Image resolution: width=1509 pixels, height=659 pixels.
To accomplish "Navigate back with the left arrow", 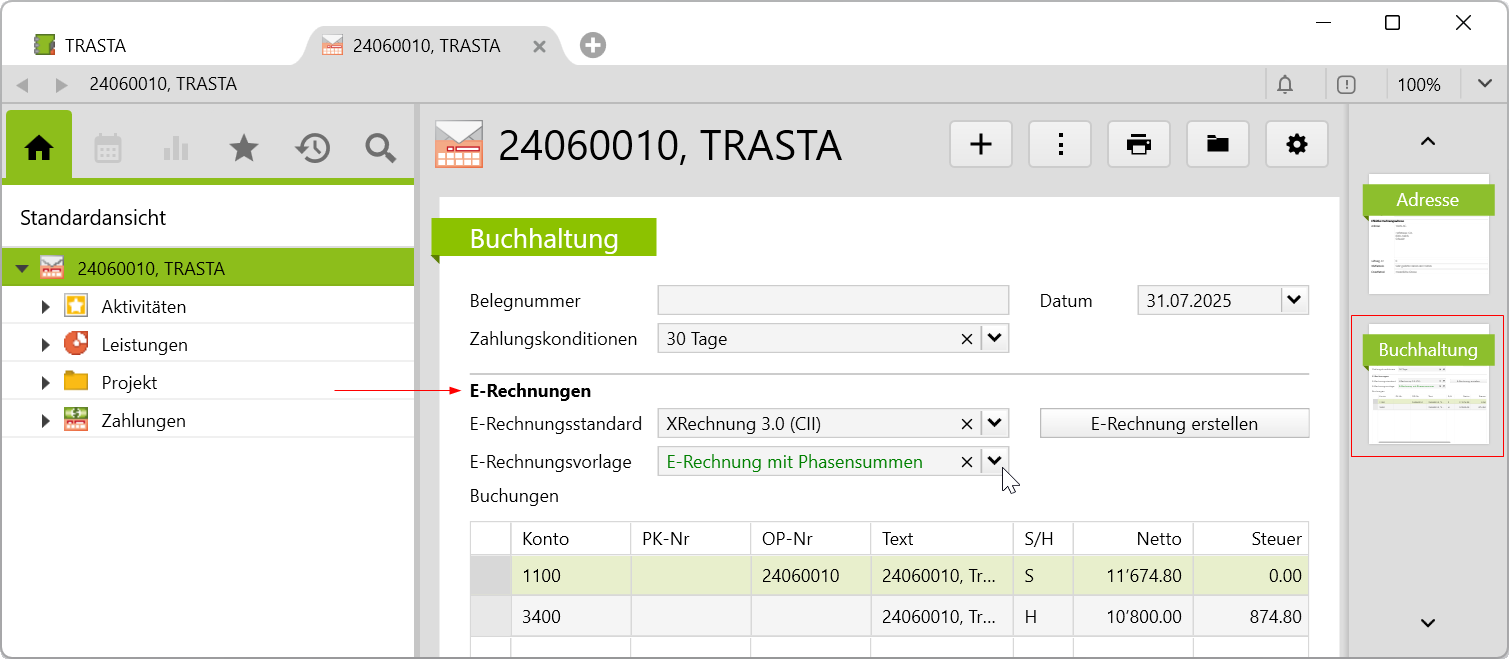I will point(22,85).
